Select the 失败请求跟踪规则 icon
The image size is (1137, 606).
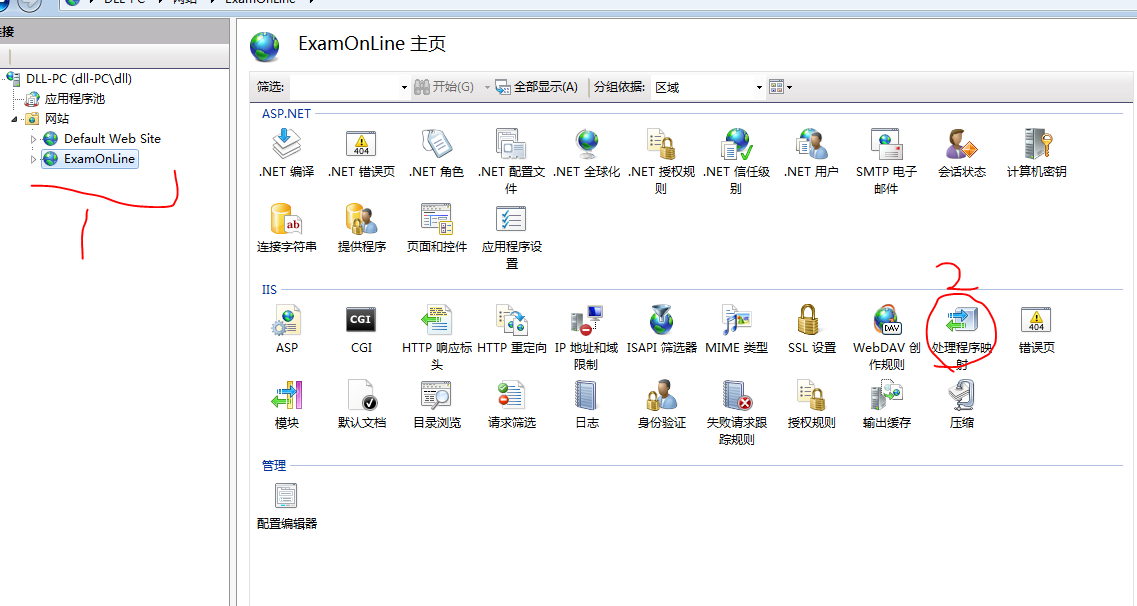pyautogui.click(x=737, y=395)
